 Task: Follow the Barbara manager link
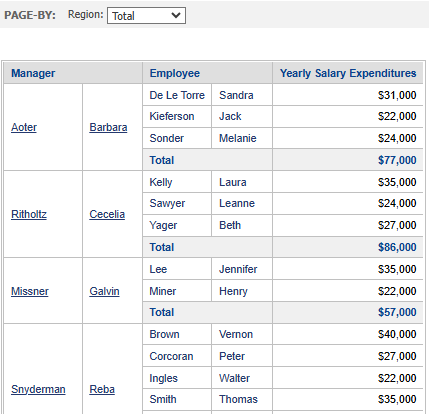pos(108,127)
